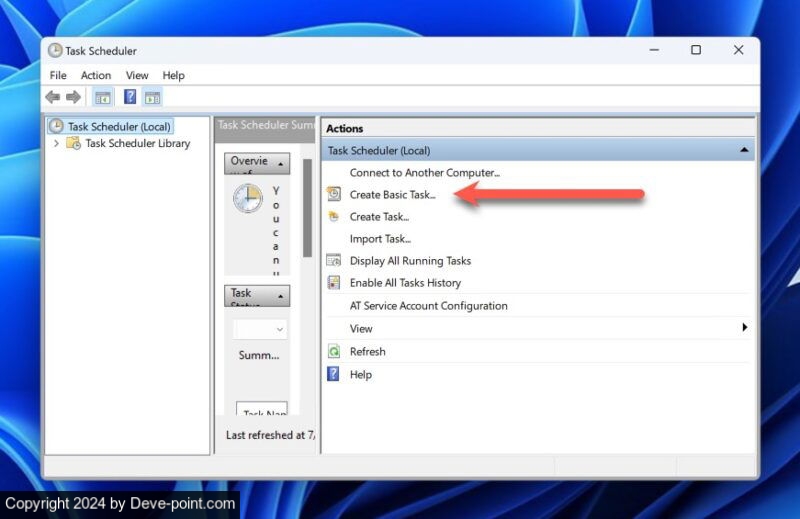
Task: Toggle the Show/Hide Console Tree toolbar icon
Action: click(102, 97)
